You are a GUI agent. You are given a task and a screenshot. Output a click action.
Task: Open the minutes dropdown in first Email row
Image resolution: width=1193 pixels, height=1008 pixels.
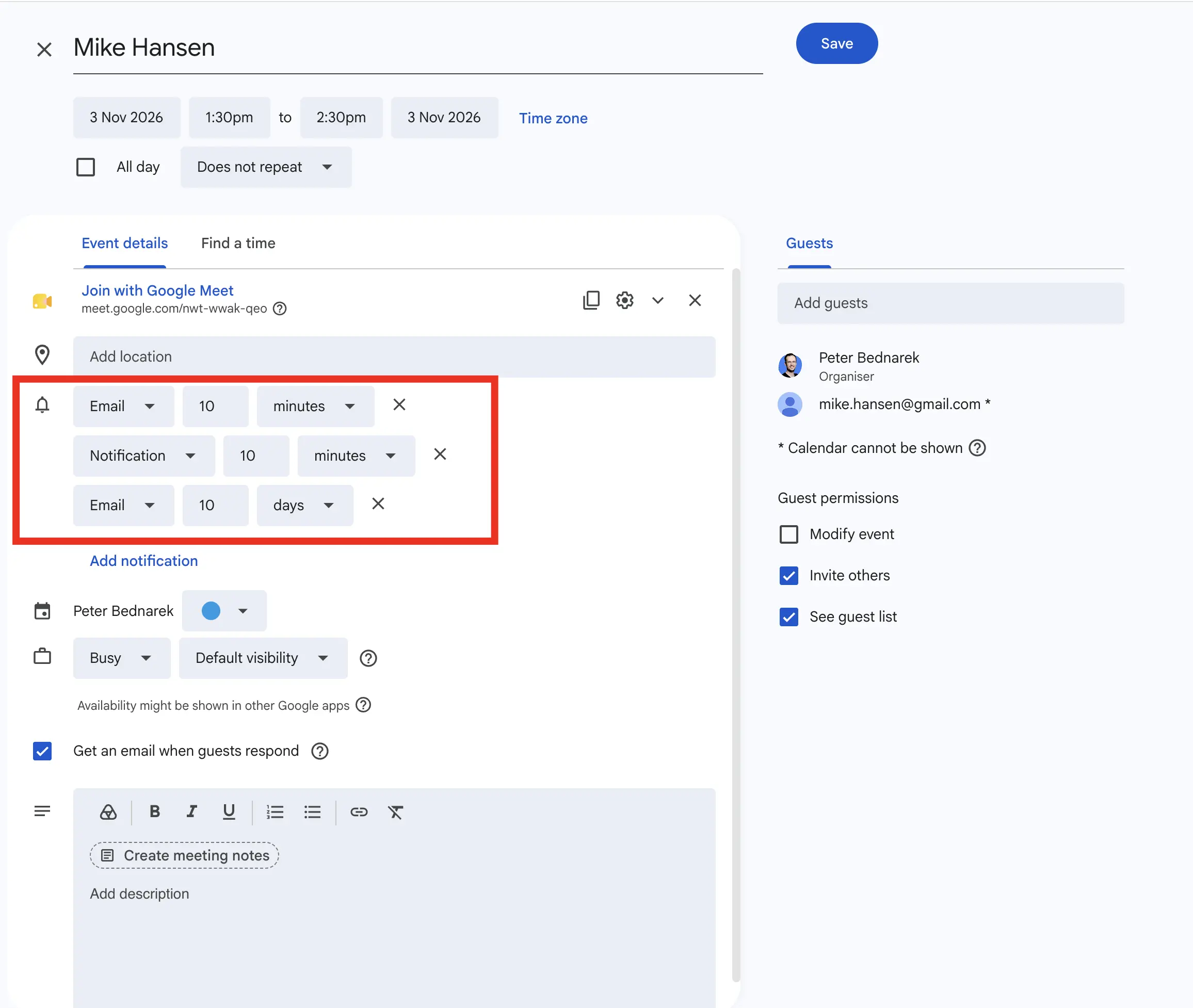pos(316,407)
